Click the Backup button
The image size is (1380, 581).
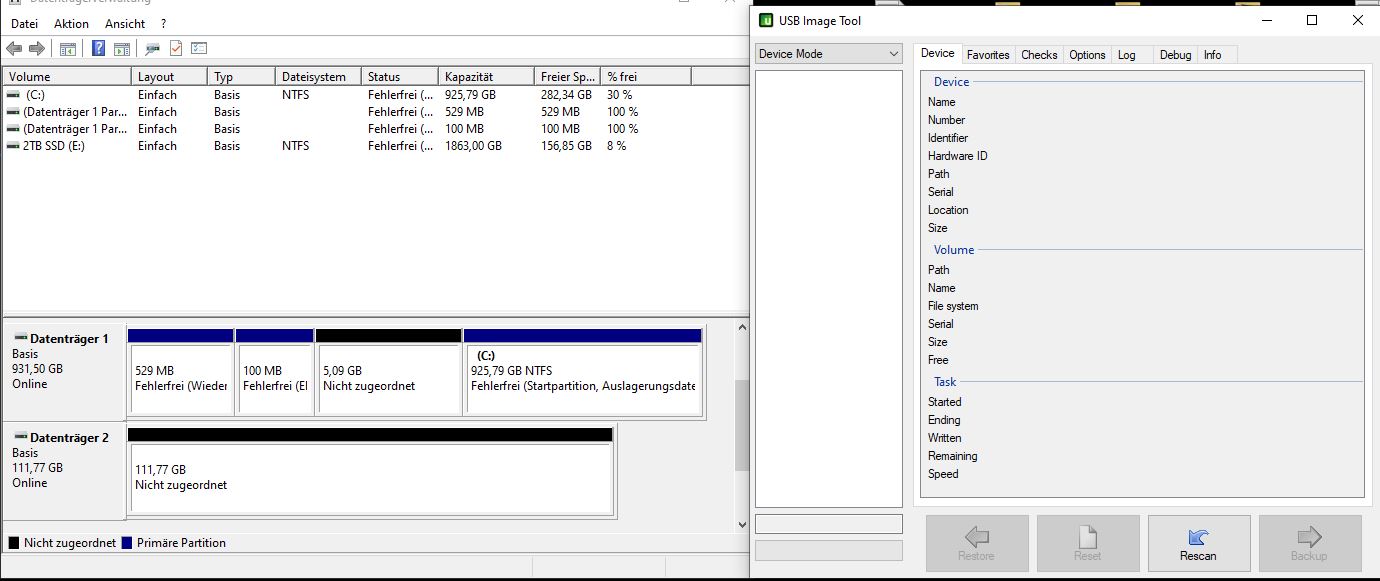pos(1309,544)
